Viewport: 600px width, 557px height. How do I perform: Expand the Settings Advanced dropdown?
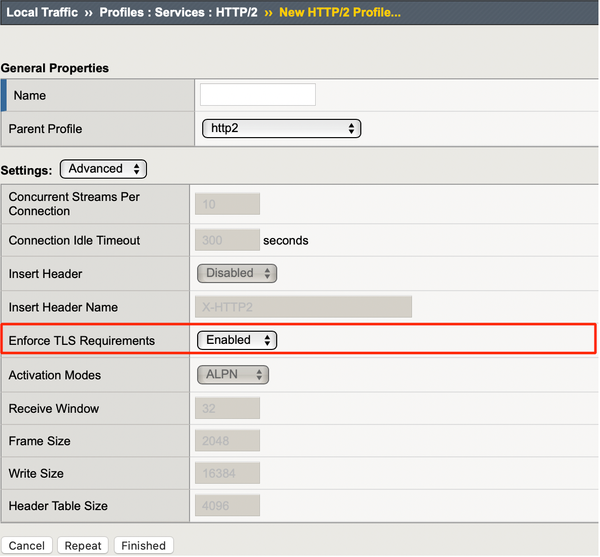click(104, 169)
